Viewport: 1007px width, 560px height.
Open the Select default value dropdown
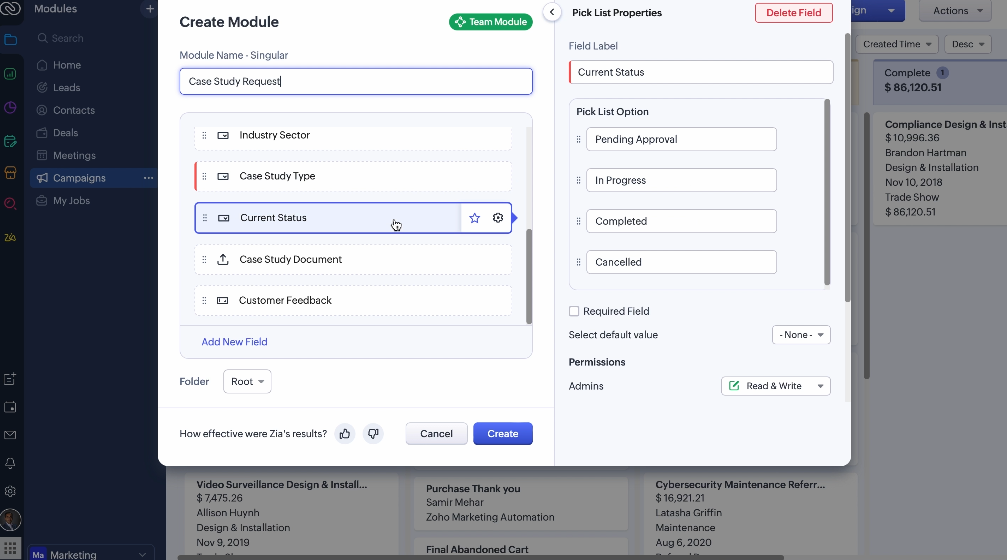[801, 335]
